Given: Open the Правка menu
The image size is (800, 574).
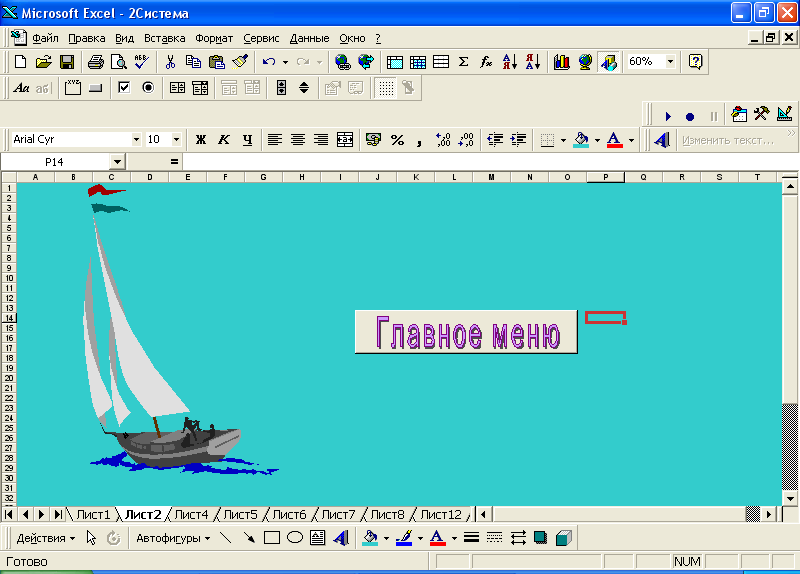Looking at the screenshot, I should pyautogui.click(x=87, y=38).
